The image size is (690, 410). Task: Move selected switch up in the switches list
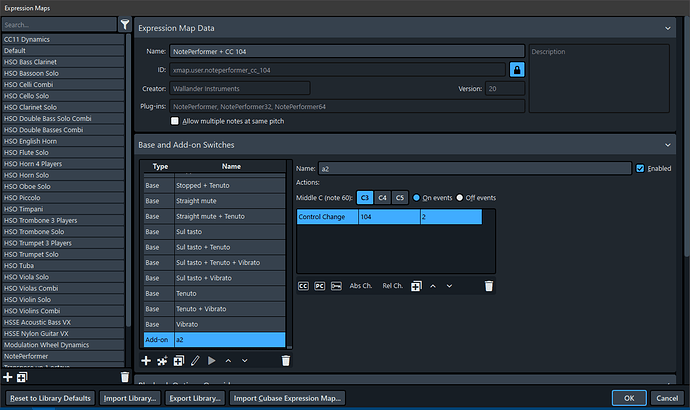(228, 361)
